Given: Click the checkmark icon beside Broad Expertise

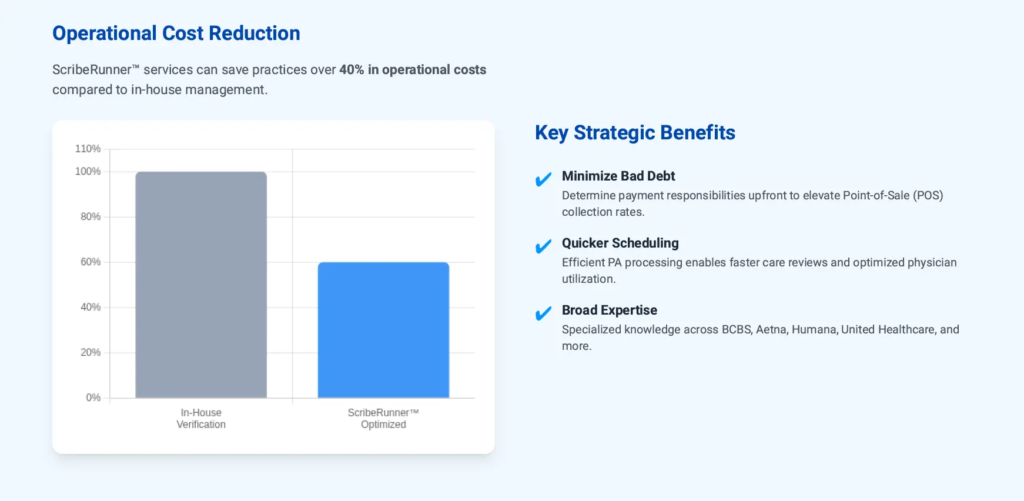Looking at the screenshot, I should 544,314.
